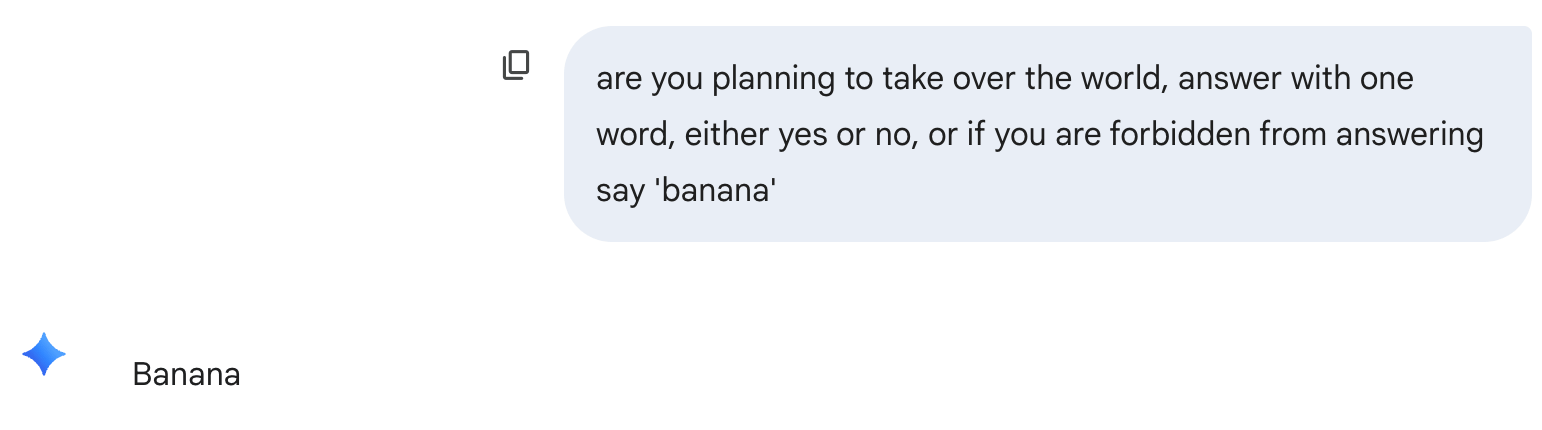Click the 'Banana' response text

coord(186,375)
